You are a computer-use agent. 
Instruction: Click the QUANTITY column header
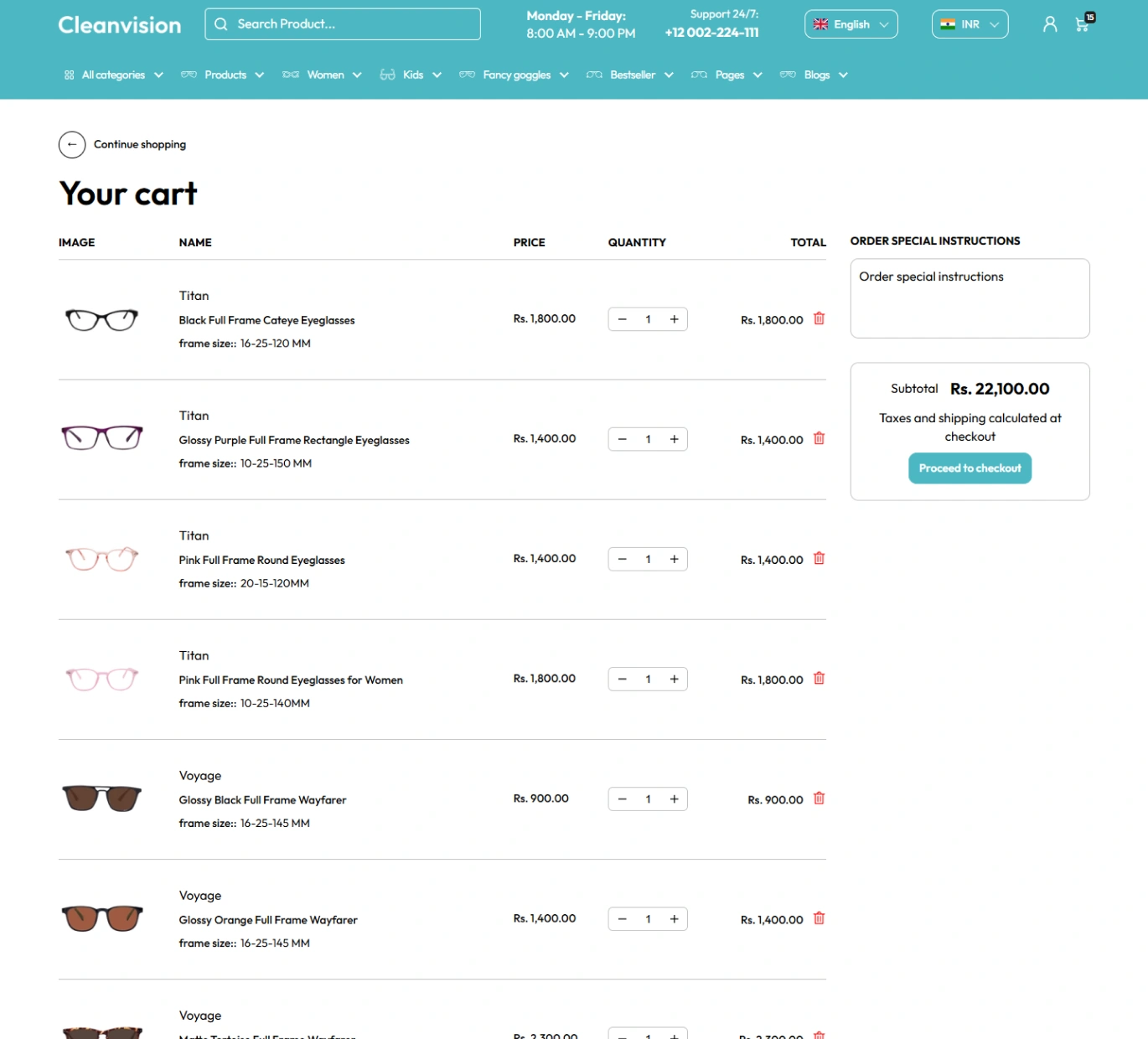click(637, 242)
